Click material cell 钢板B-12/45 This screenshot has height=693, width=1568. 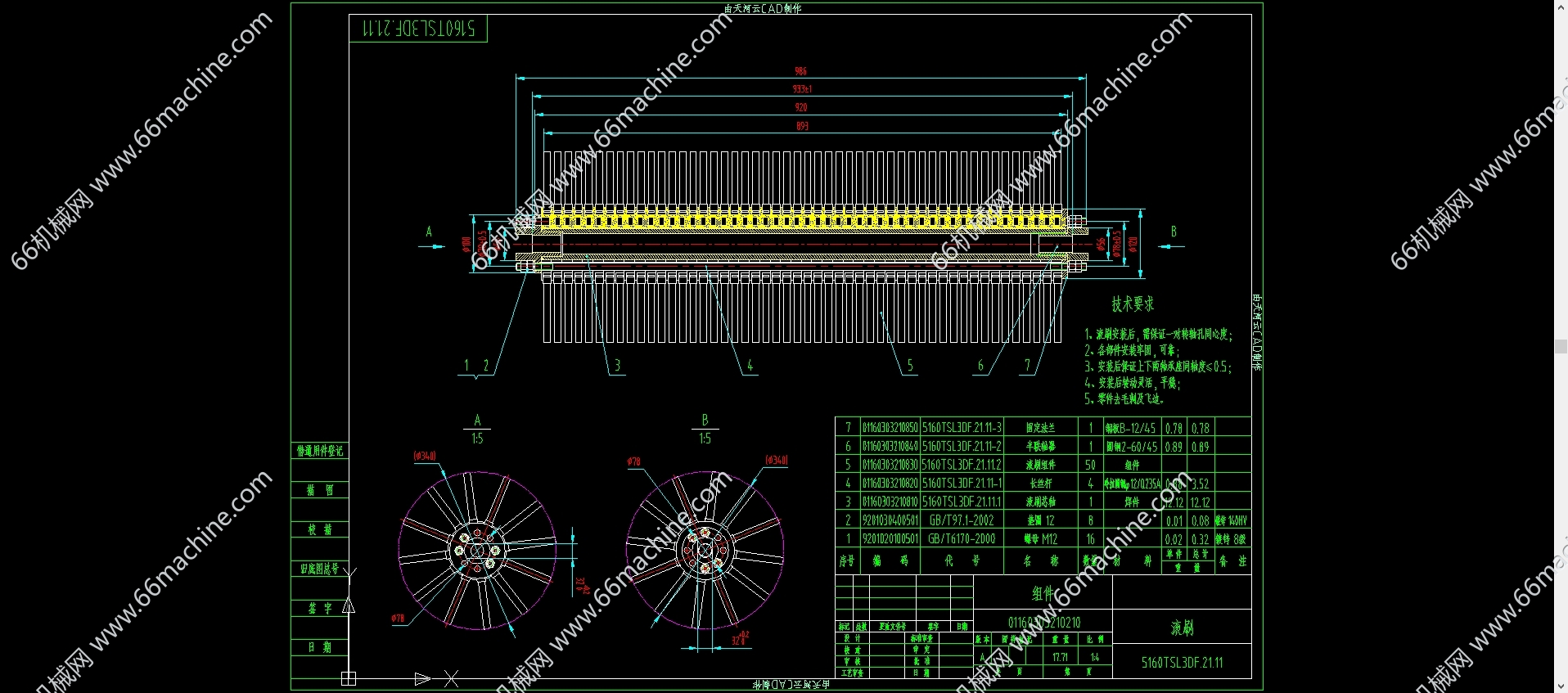click(x=1131, y=428)
